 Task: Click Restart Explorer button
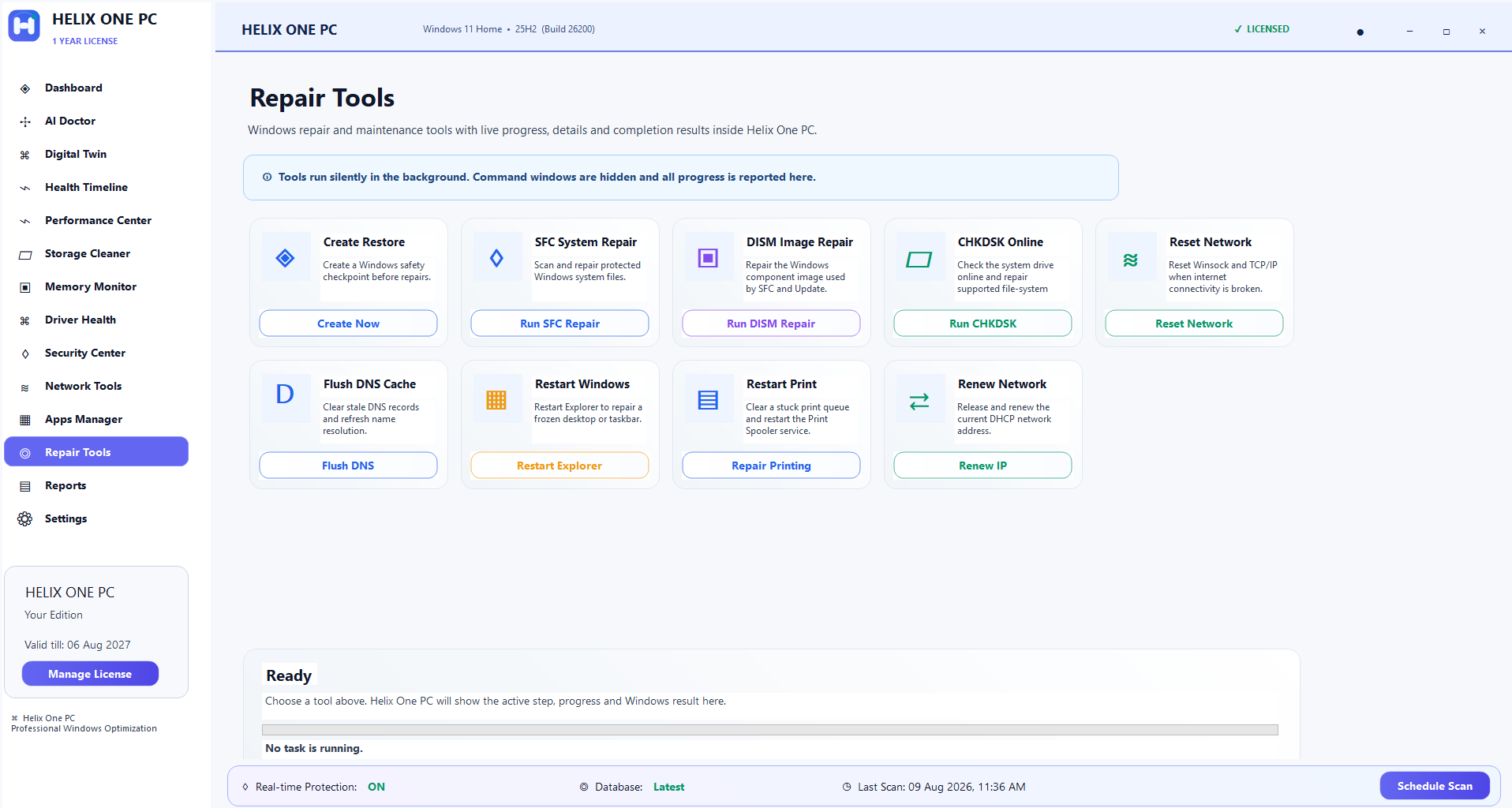tap(560, 466)
